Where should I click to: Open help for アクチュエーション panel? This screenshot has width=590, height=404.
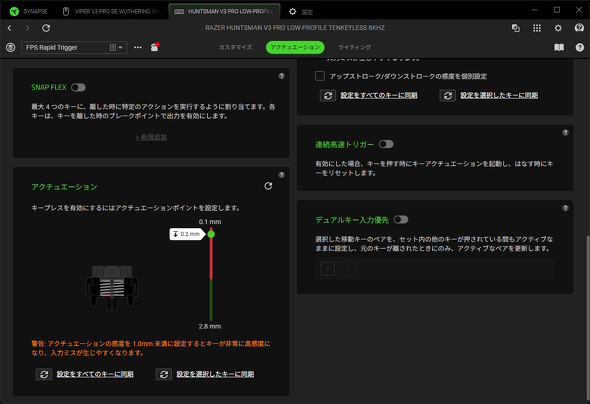[281, 175]
